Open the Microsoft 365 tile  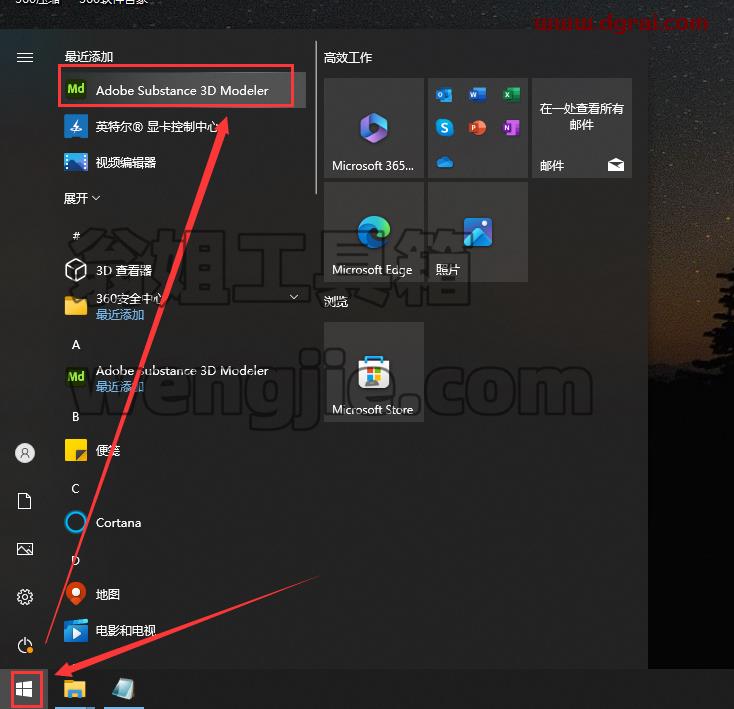374,128
